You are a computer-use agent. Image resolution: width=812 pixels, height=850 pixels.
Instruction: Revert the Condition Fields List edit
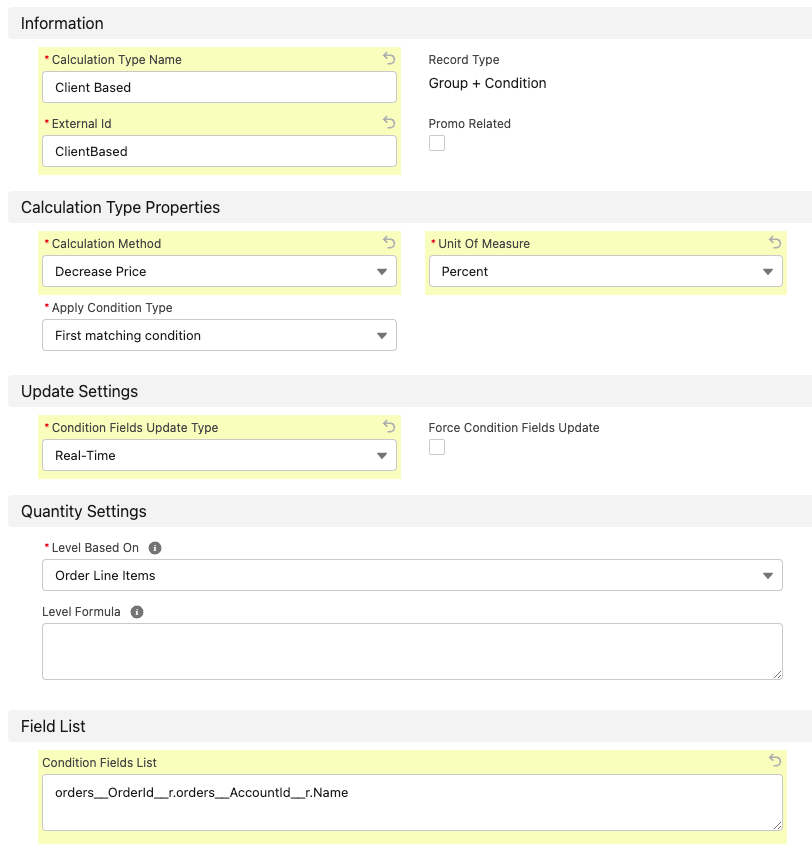[774, 762]
